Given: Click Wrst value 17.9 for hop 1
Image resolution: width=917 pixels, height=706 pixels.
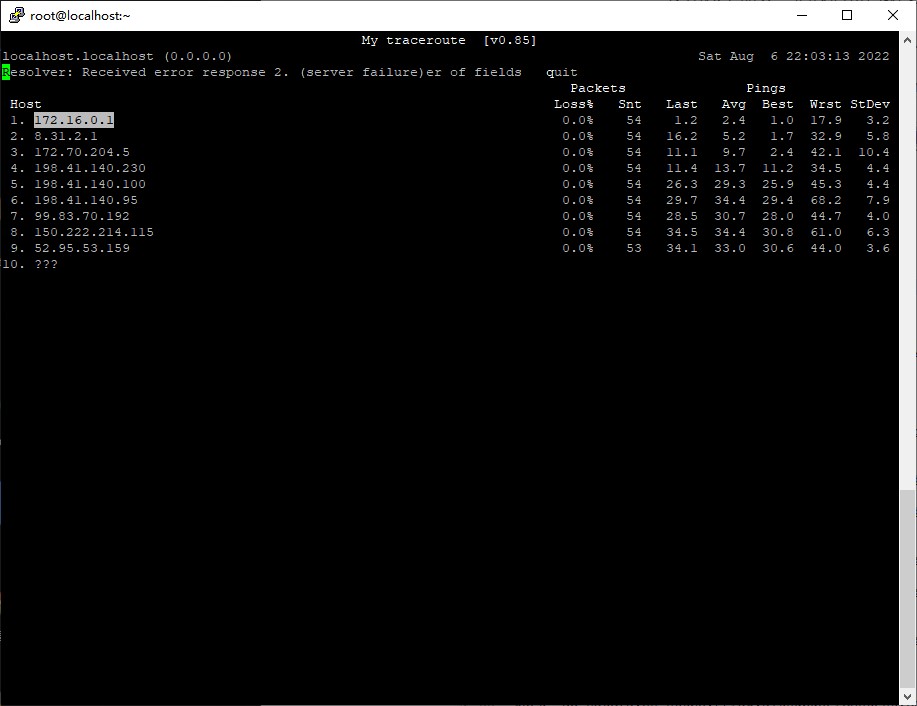Looking at the screenshot, I should tap(826, 120).
